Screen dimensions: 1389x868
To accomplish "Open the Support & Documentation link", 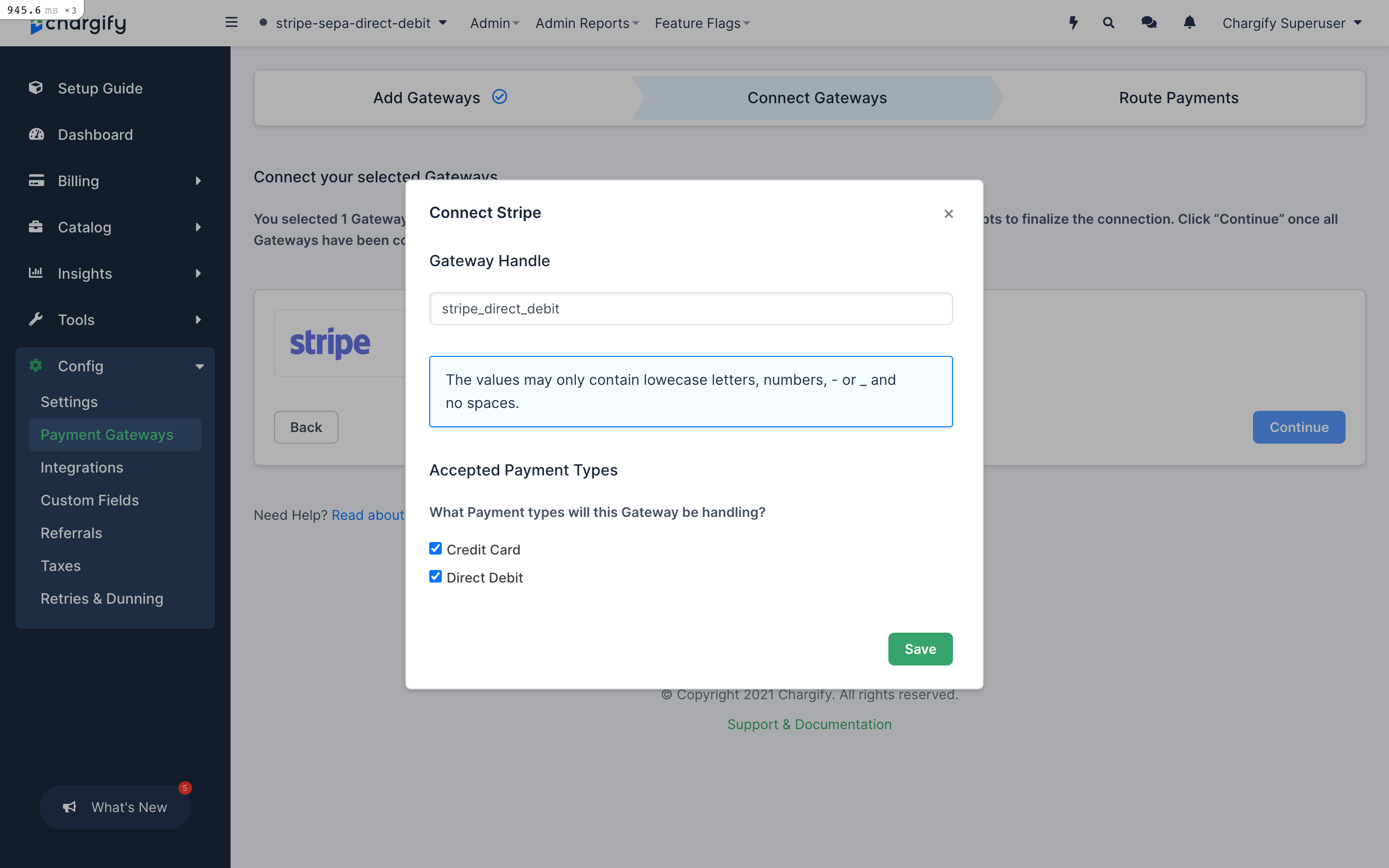I will click(809, 724).
